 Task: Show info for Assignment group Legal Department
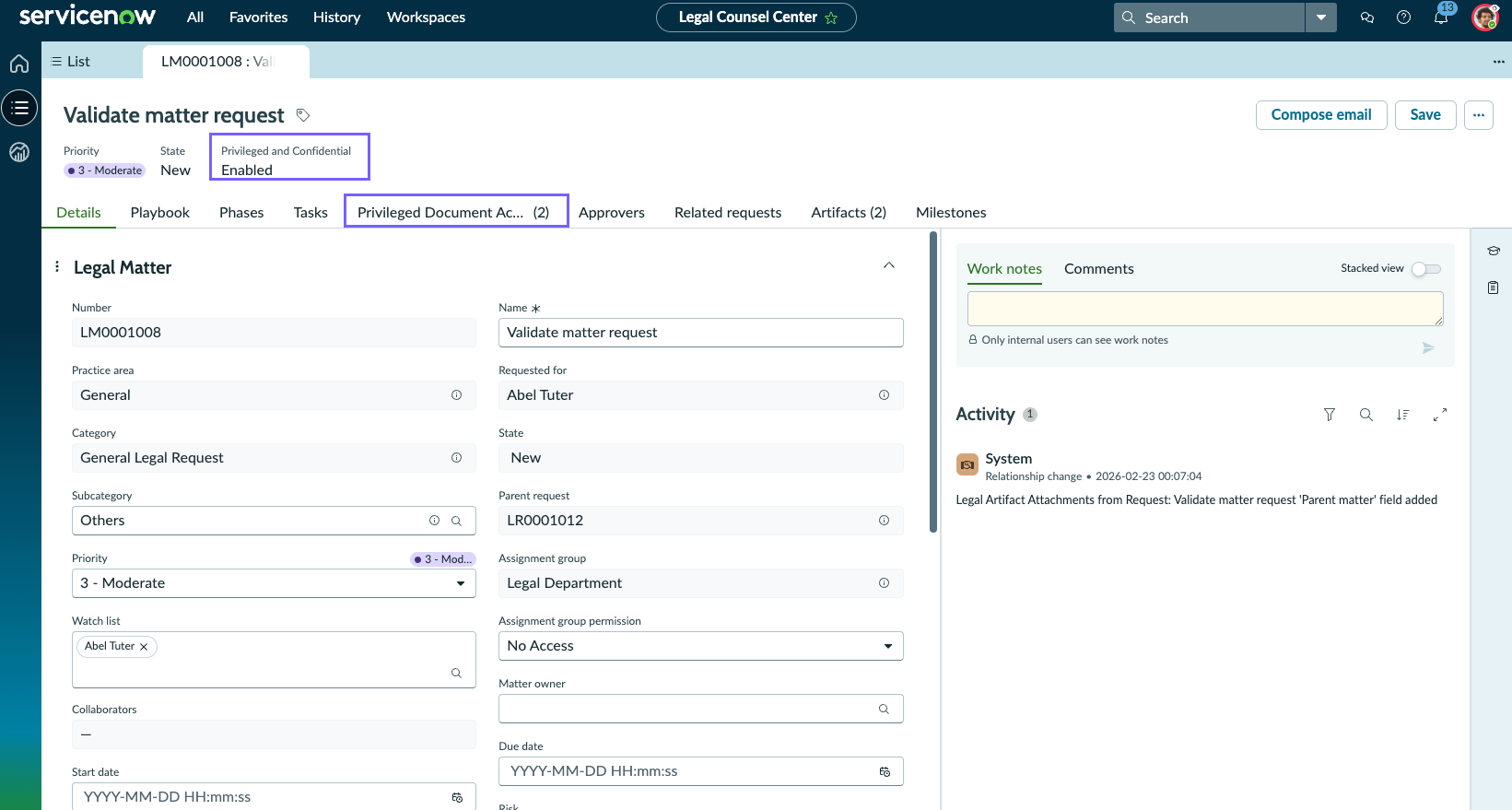point(884,583)
